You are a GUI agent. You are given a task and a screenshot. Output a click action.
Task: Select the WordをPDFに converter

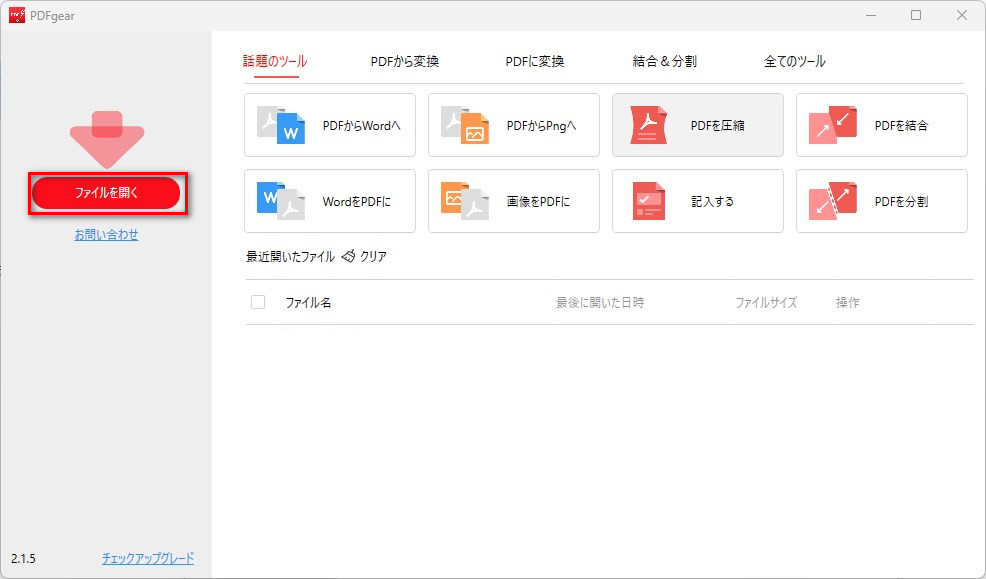(x=329, y=200)
